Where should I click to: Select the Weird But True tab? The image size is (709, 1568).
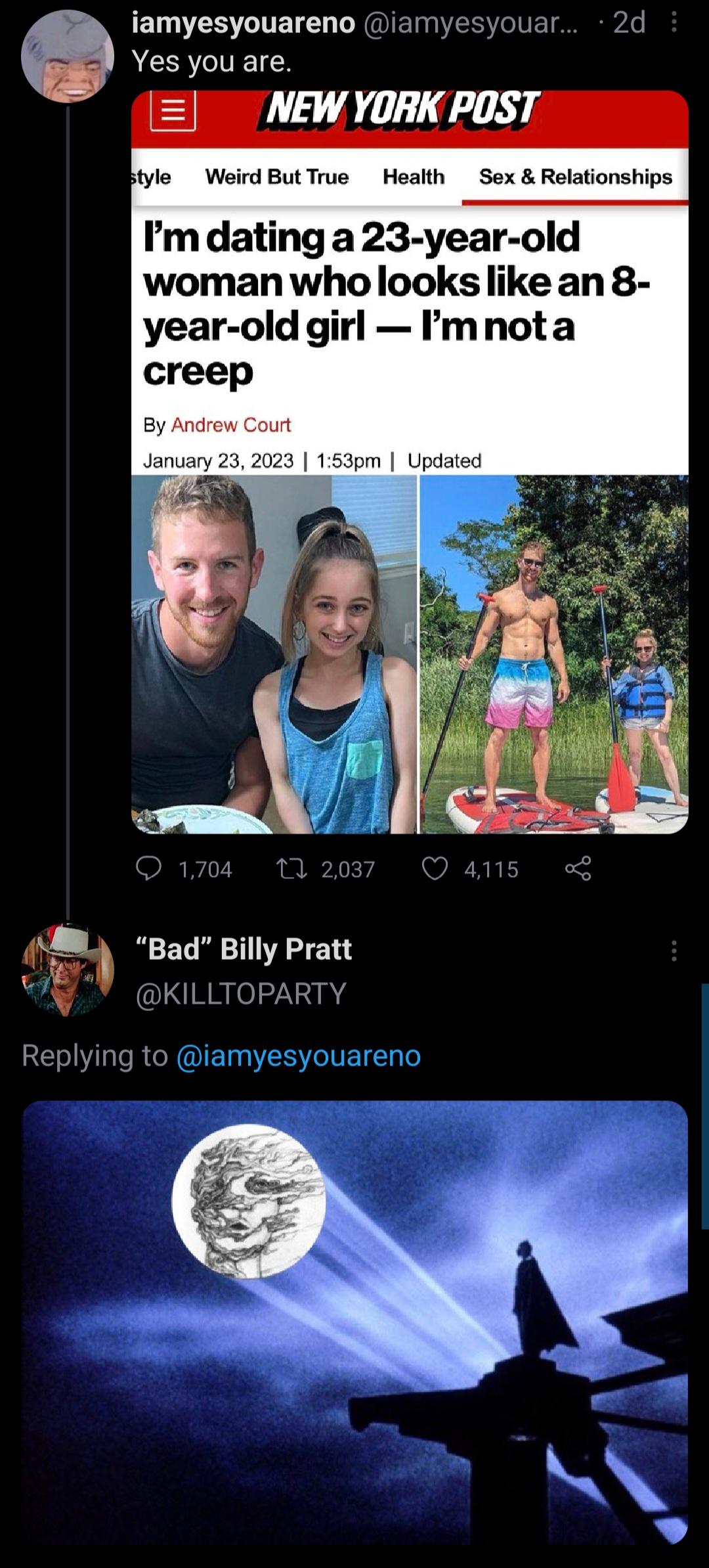click(x=276, y=177)
